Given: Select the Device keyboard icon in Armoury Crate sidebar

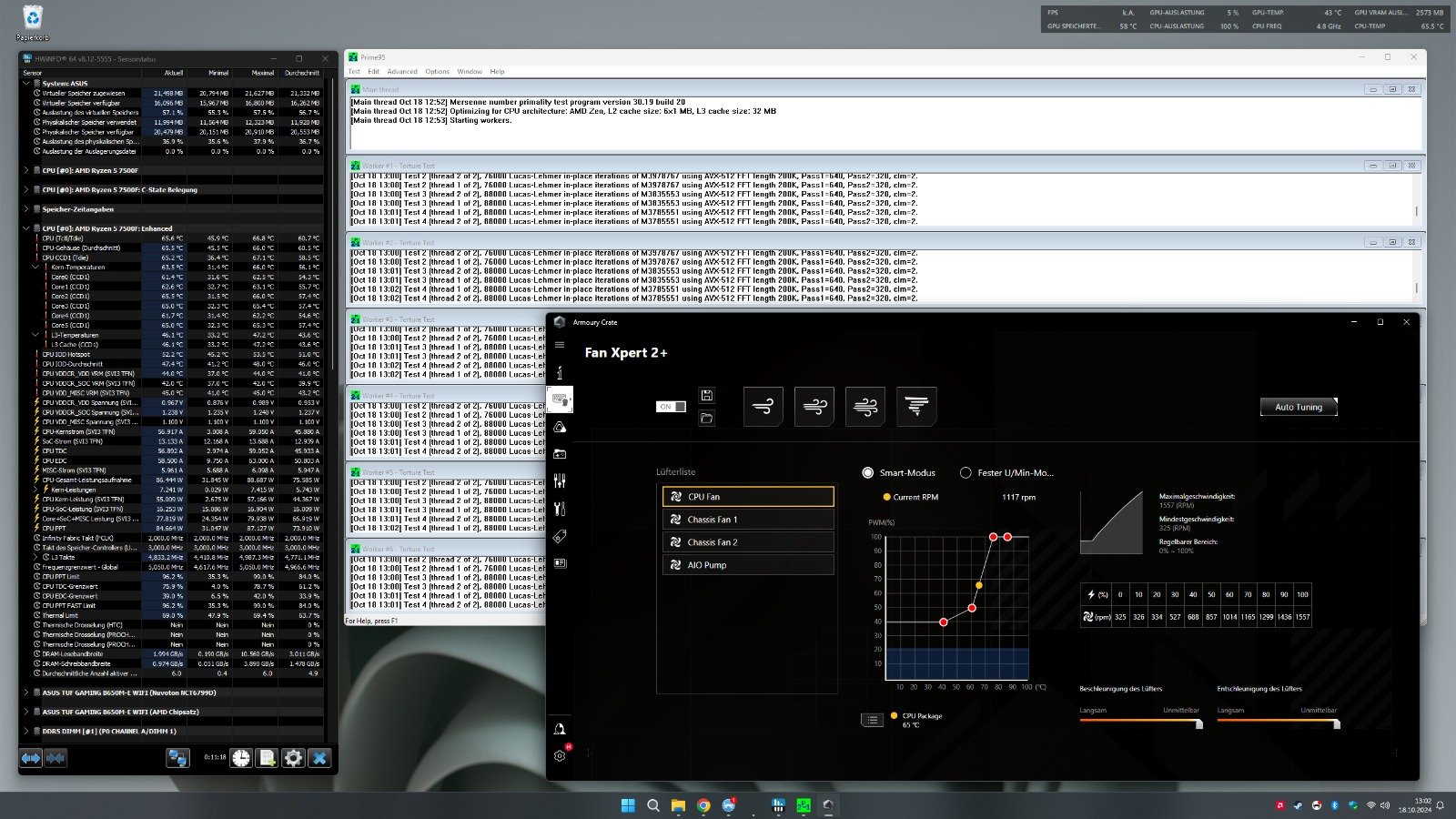Looking at the screenshot, I should [560, 399].
